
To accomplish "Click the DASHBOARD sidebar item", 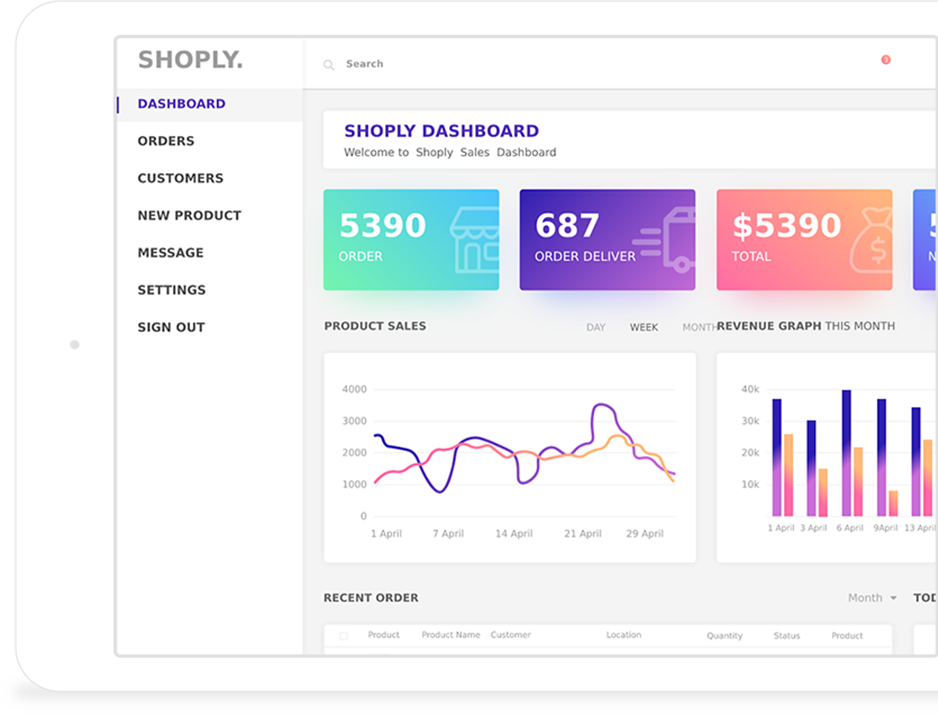I will pos(181,104).
